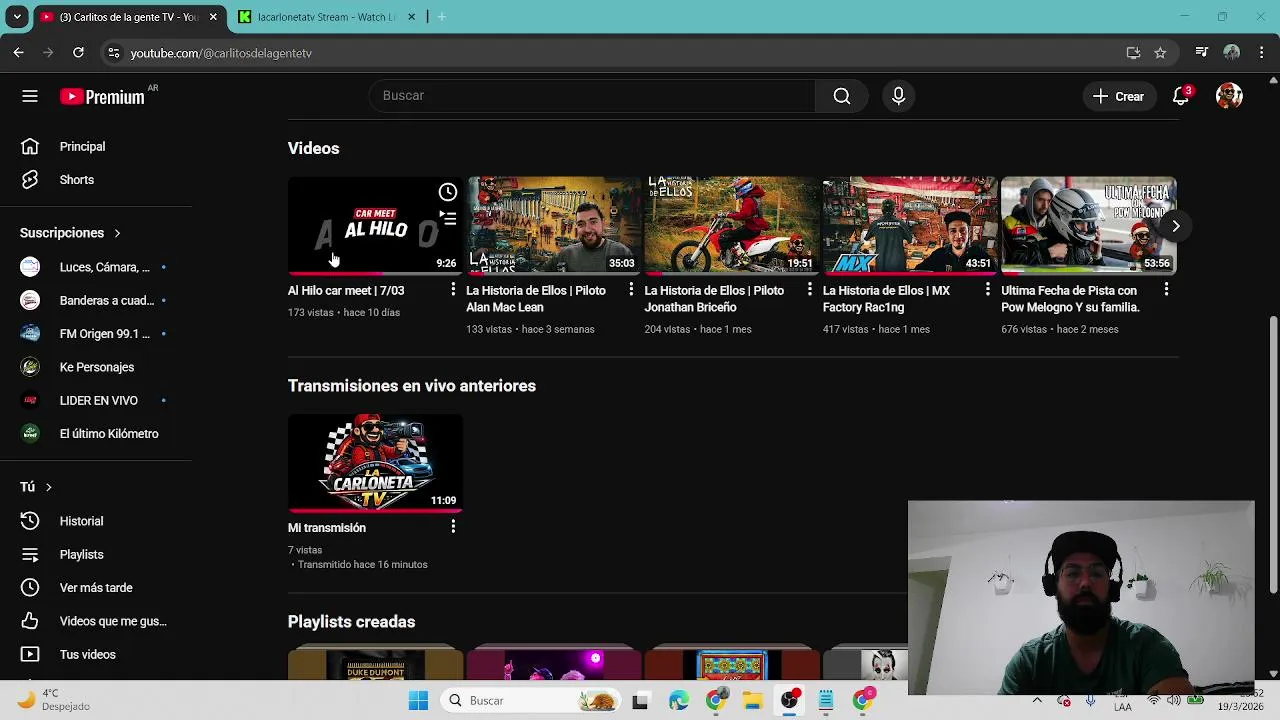Open options for Piloto Jonathan Briceño video
This screenshot has width=1280, height=720.
810,290
